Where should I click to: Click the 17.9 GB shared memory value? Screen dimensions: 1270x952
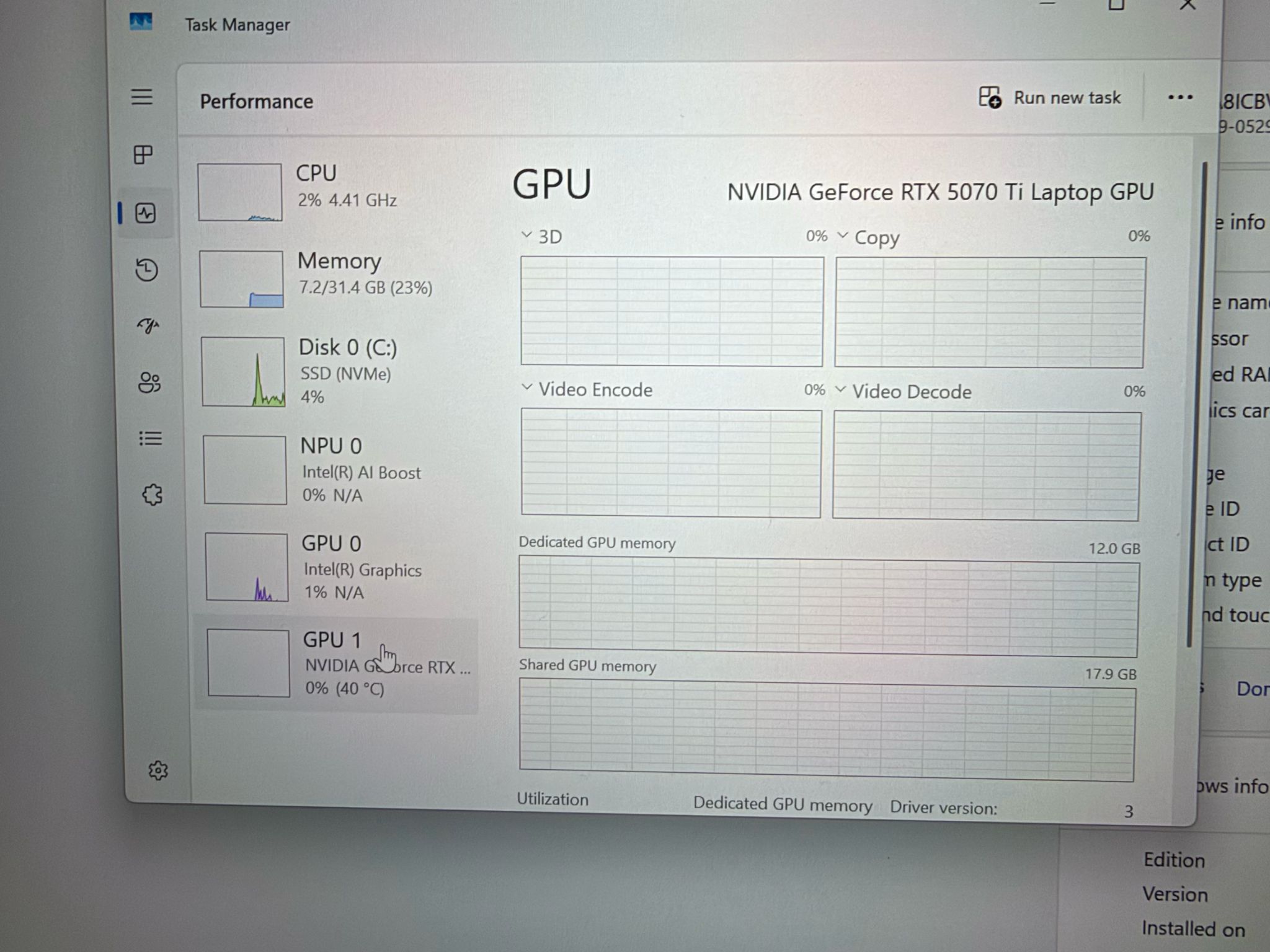(x=1111, y=674)
